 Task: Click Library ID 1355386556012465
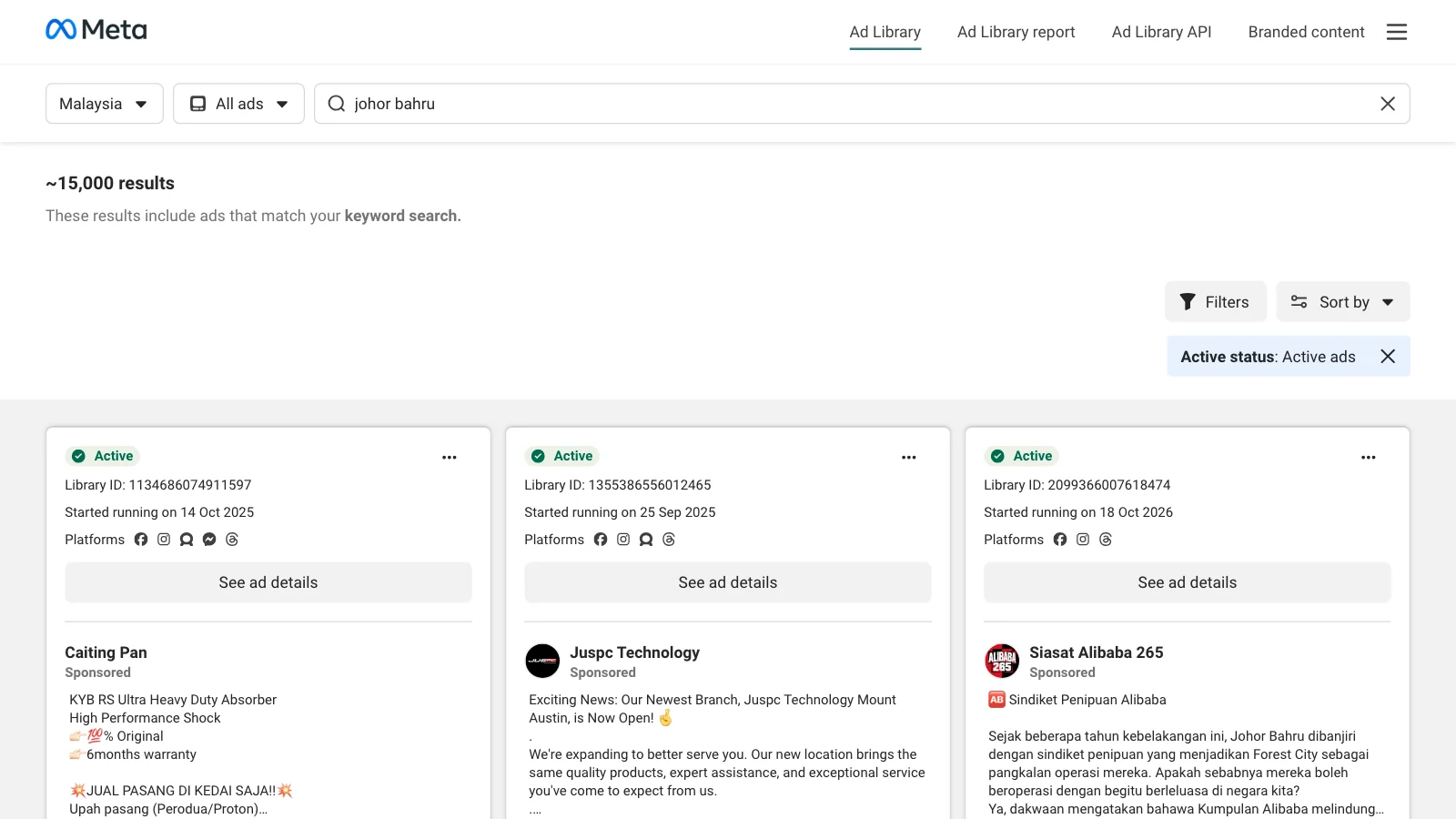tap(617, 485)
